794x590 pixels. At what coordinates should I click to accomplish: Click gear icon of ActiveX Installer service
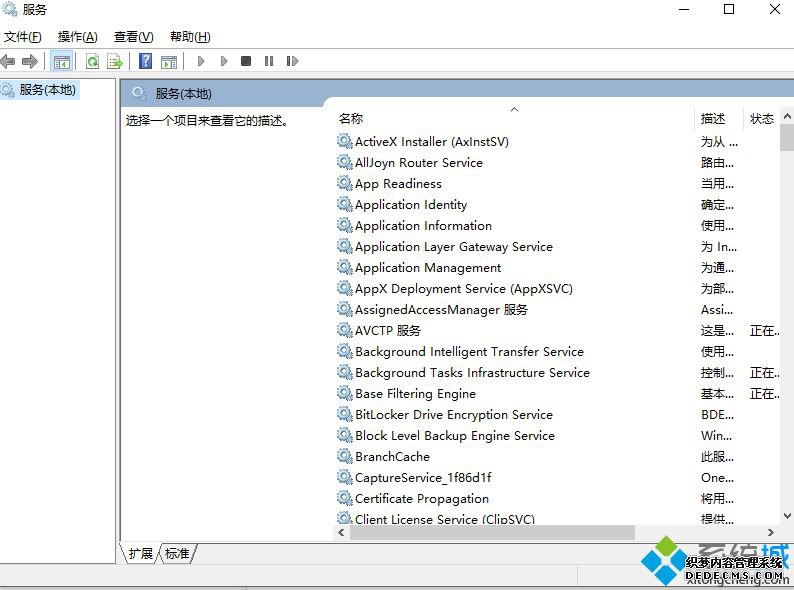coord(344,141)
